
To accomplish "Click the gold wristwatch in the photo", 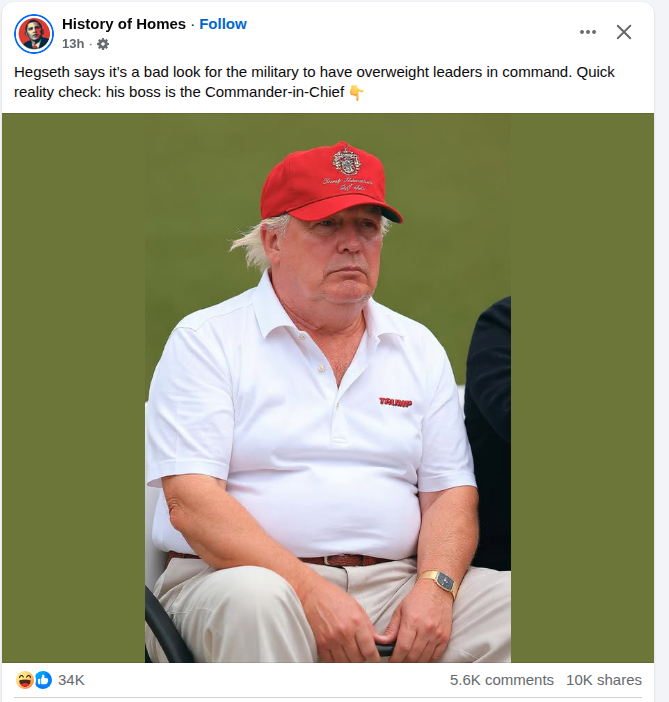I will (x=440, y=582).
